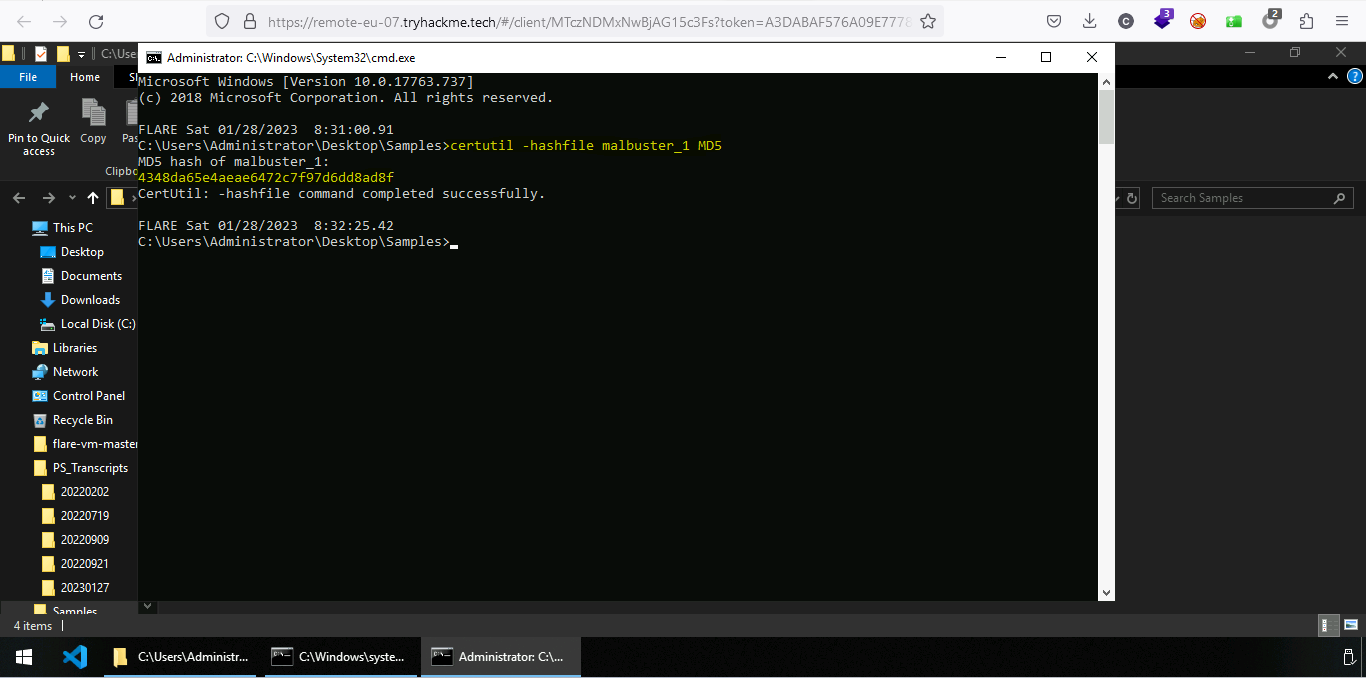
Task: Bookmark this page with the star icon
Action: (928, 21)
